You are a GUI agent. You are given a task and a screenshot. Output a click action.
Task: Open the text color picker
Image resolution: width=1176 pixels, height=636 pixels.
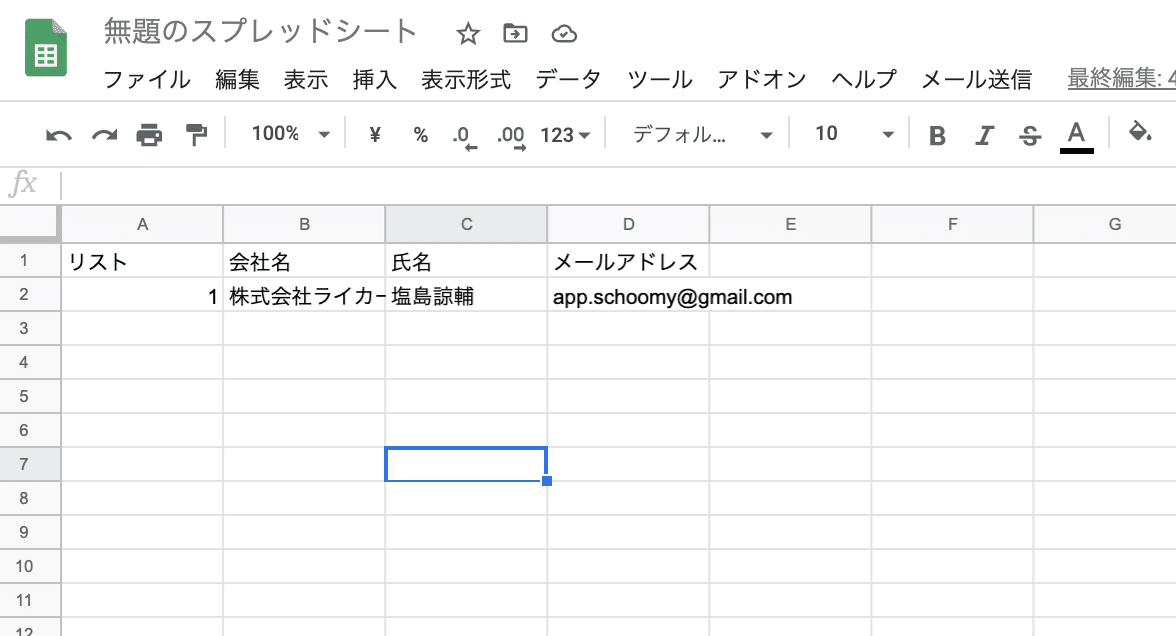coord(1078,133)
